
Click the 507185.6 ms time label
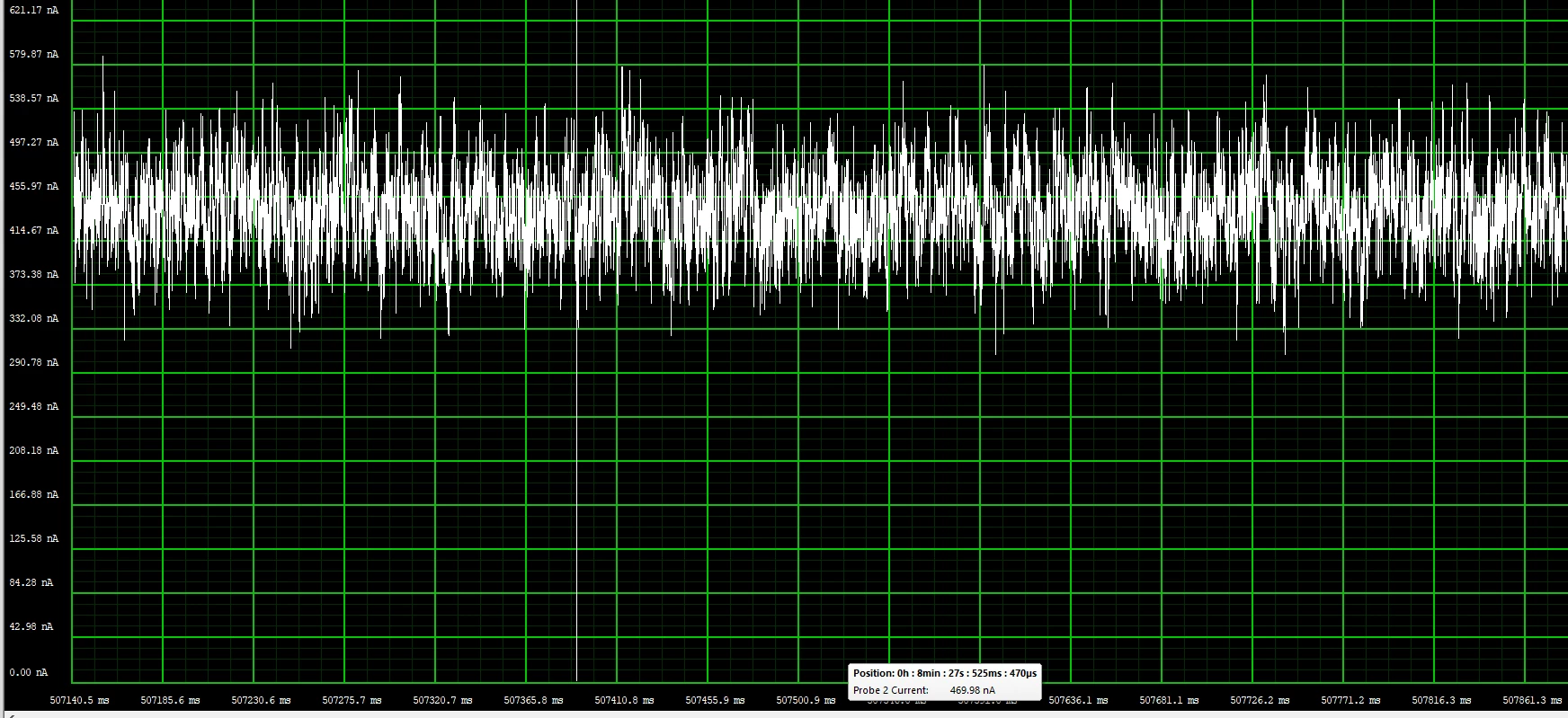click(x=170, y=700)
